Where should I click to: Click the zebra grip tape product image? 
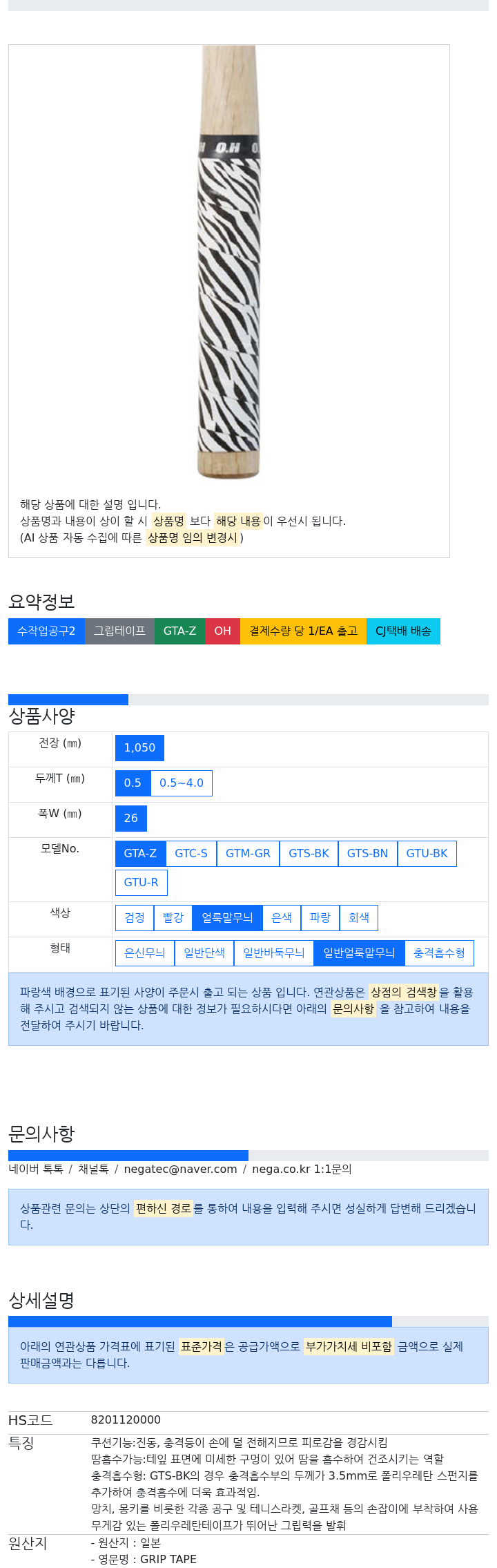click(x=228, y=262)
